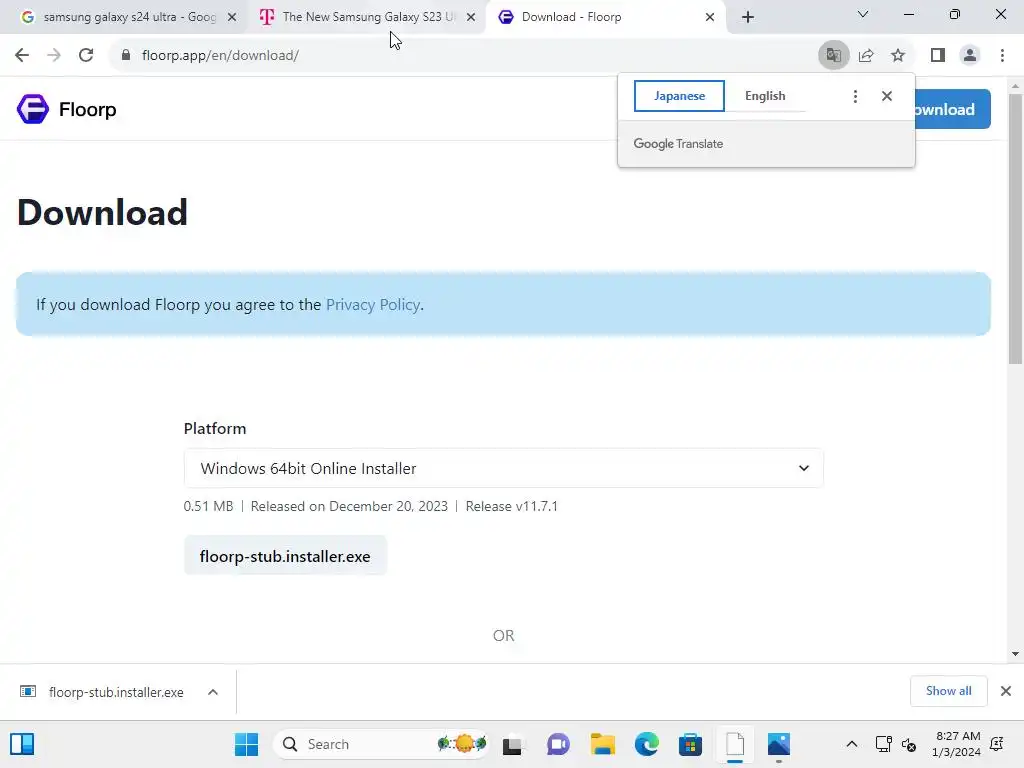Screen dimensions: 1024x768
Task: Click the taskbar Search box
Action: pyautogui.click(x=381, y=744)
